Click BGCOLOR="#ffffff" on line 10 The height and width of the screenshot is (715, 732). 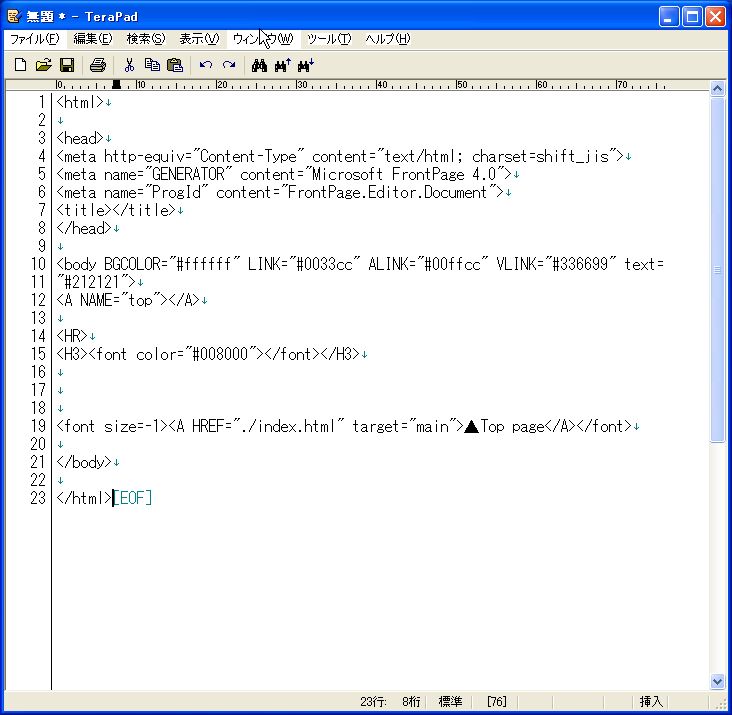tap(172, 264)
